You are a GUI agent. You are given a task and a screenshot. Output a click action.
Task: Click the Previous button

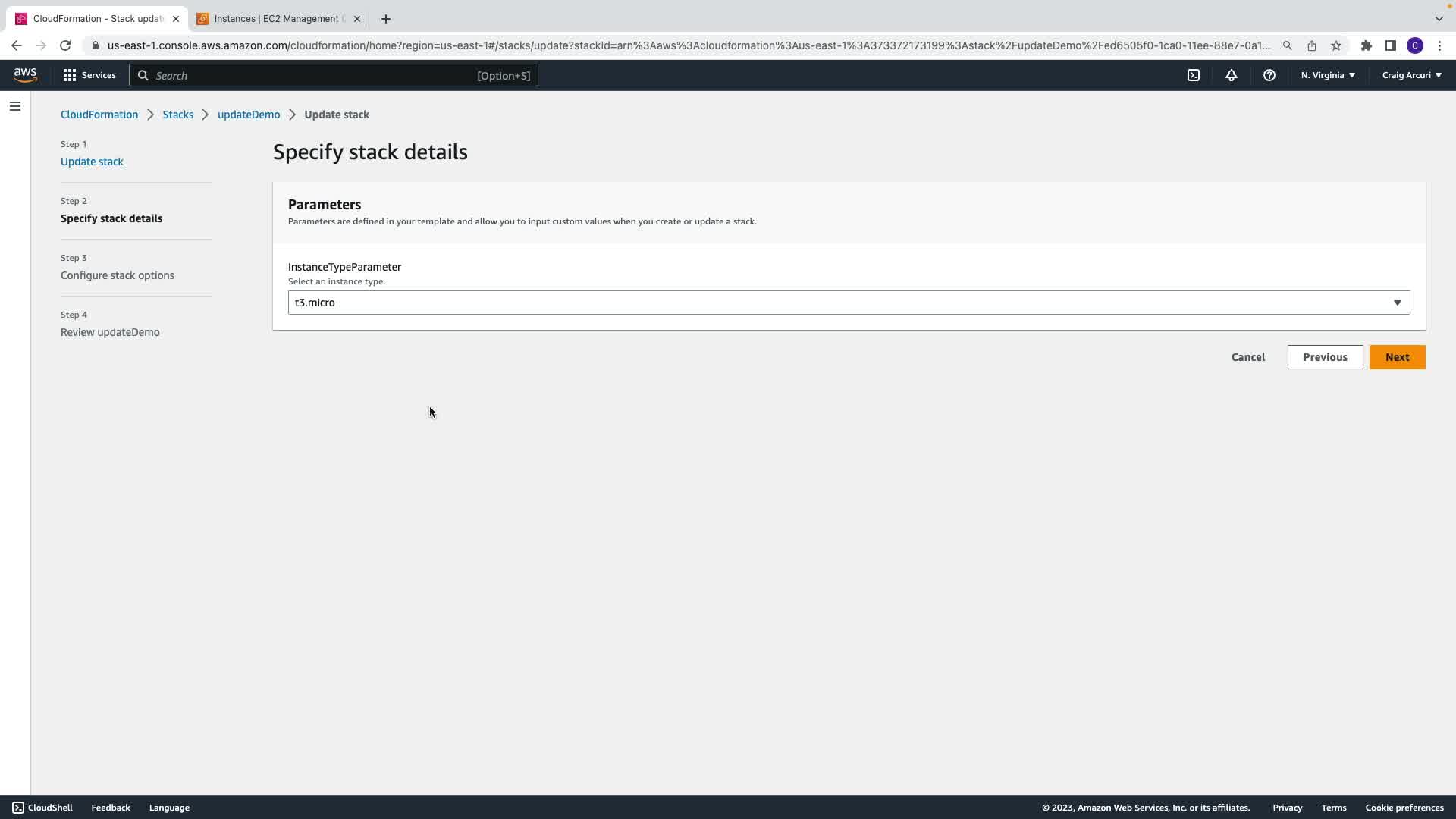[1325, 357]
